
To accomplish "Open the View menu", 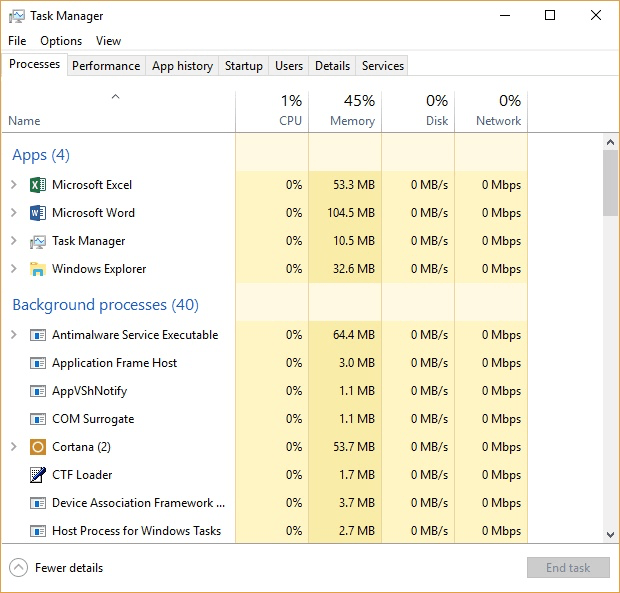I will click(108, 41).
